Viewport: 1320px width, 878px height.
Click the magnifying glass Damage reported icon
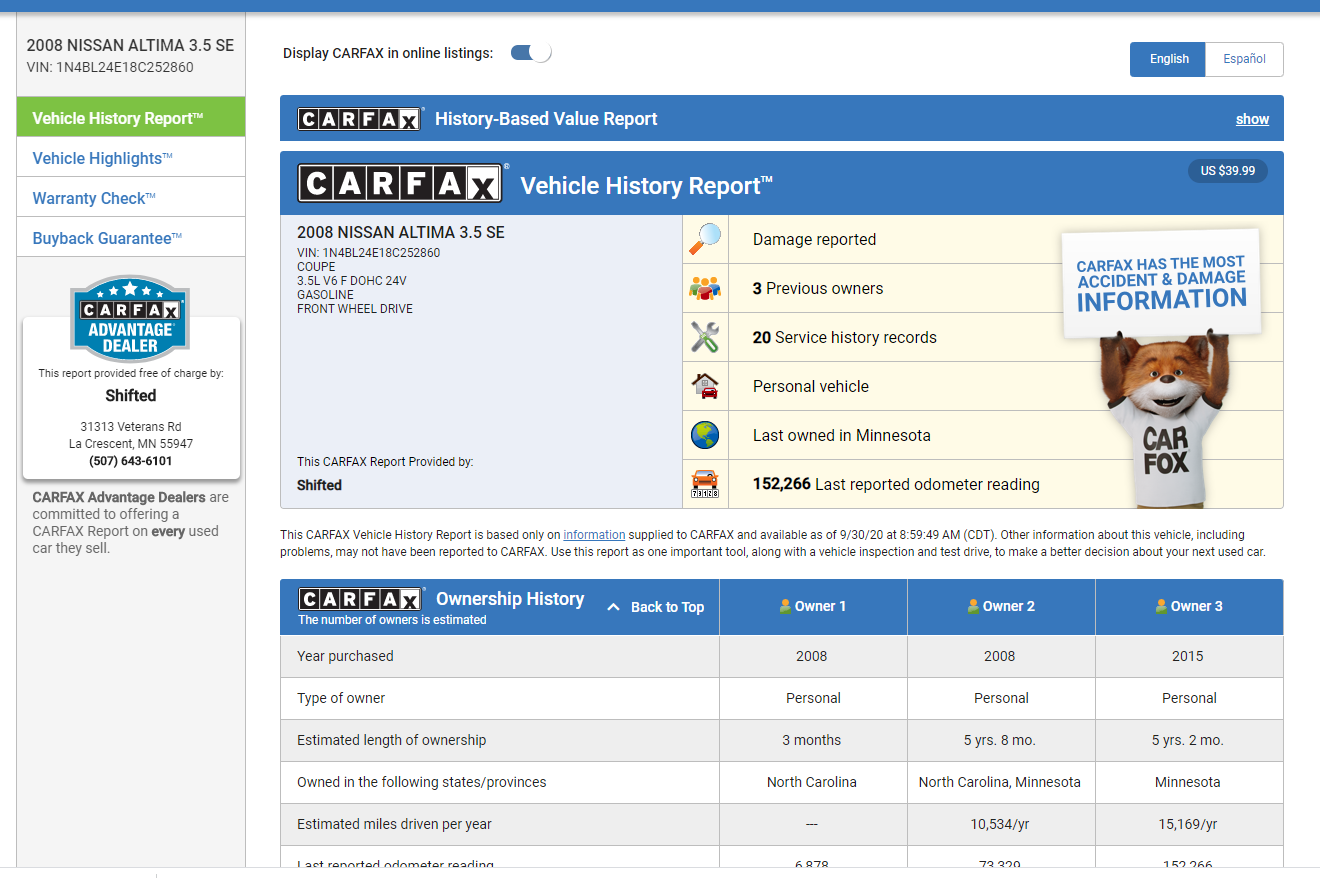tap(705, 239)
